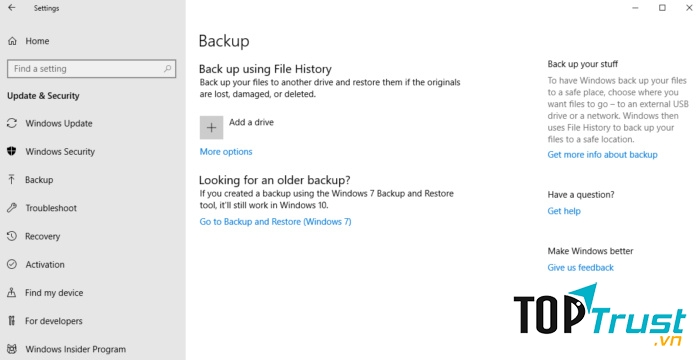Click the Find a setting search box
This screenshot has height=360, width=700.
coord(92,69)
